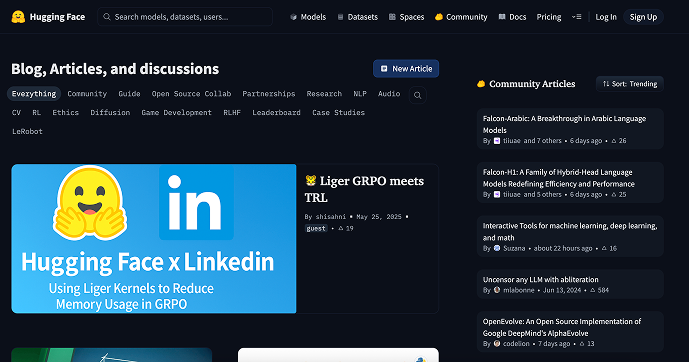Filter by the Guide tag
This screenshot has height=362, width=689.
click(x=129, y=94)
